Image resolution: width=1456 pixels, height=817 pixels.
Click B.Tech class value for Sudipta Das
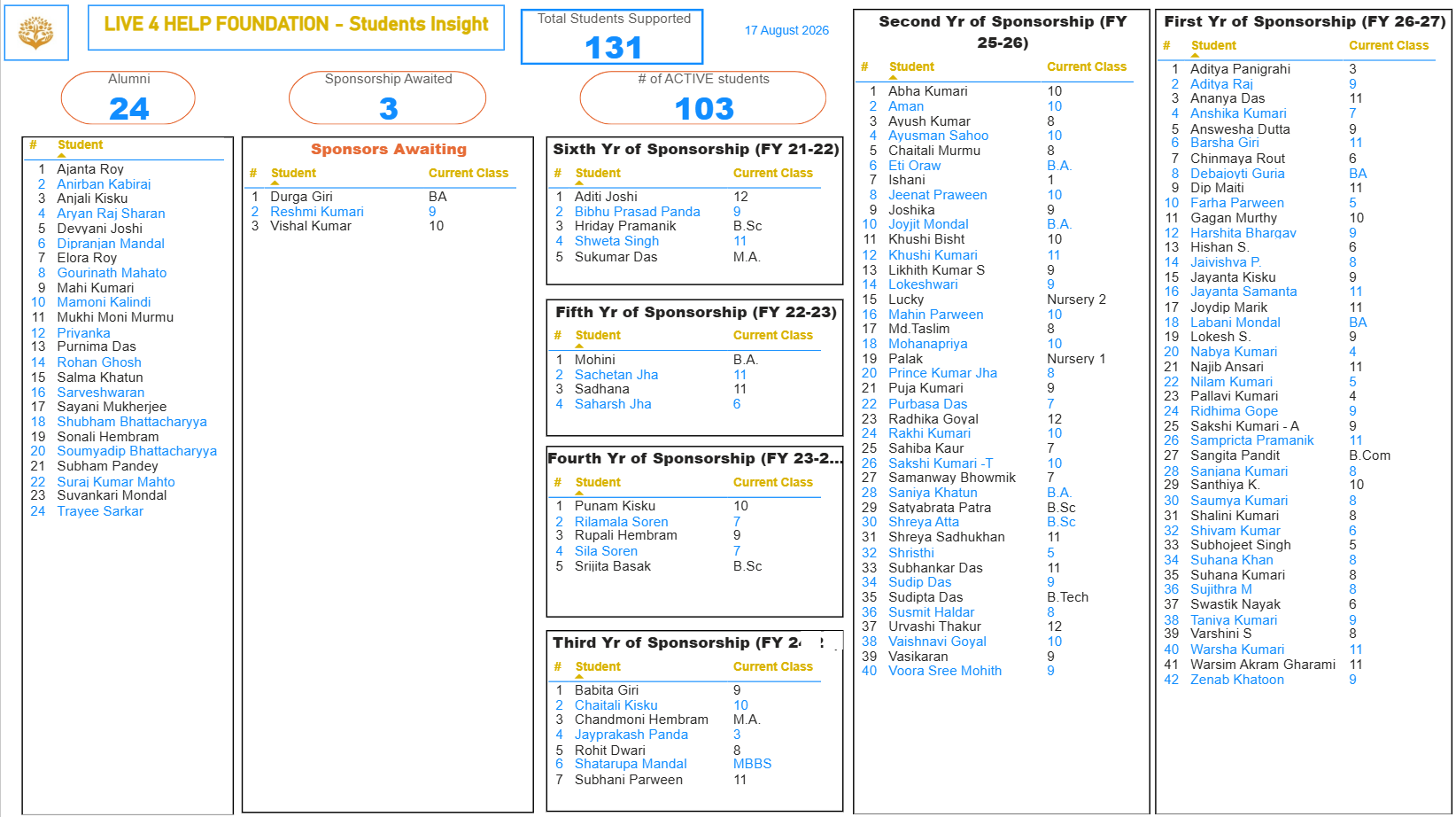1067,597
